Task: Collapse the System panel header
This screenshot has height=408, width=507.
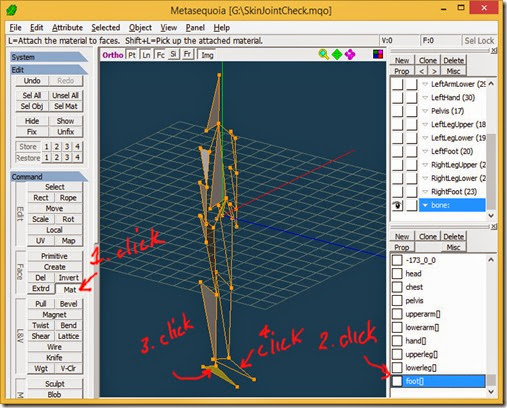Action: click(x=48, y=57)
